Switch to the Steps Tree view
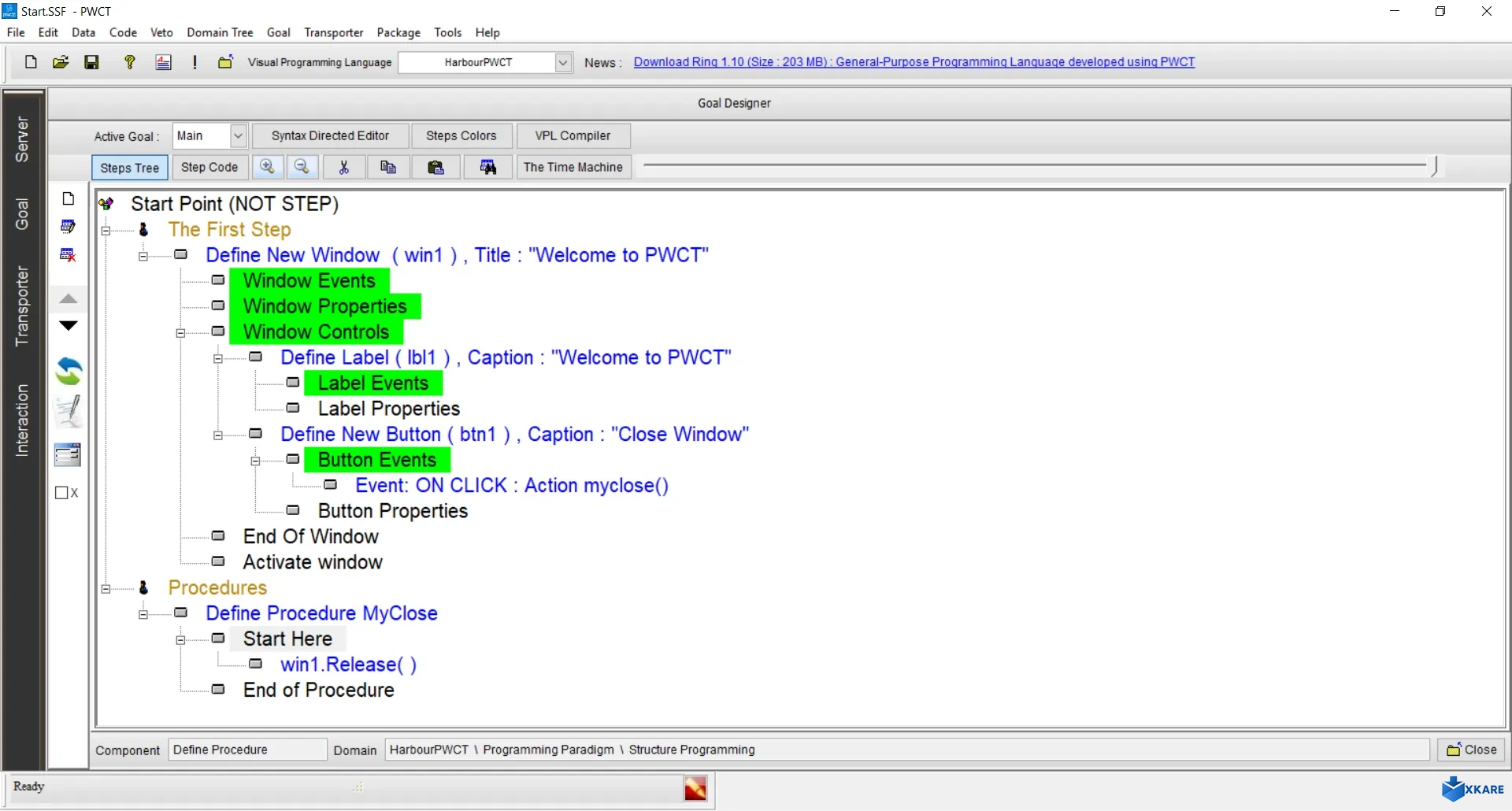 [x=130, y=168]
